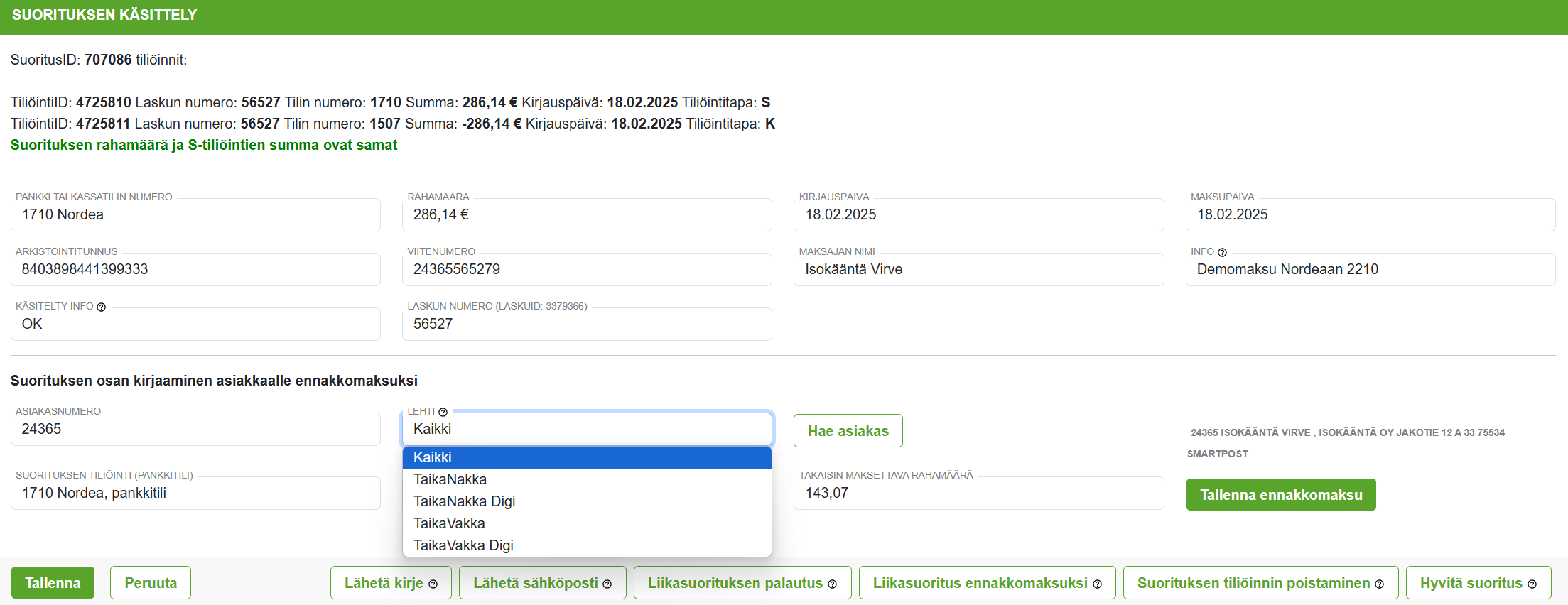
Task: Click help icon on Suorituksen tiliöinnin poistaminen
Action: 1380,584
